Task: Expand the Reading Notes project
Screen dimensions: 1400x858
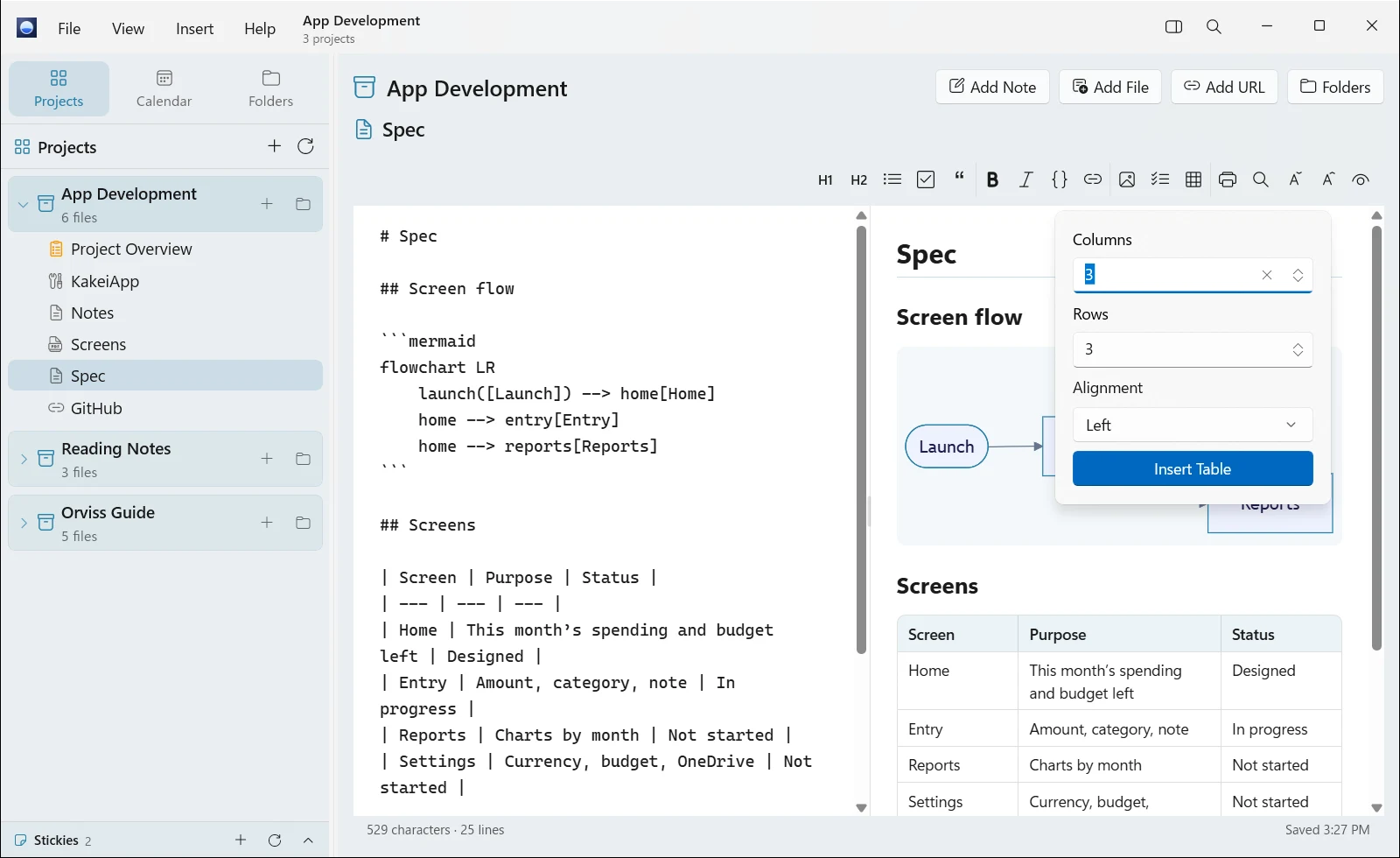Action: 24,459
